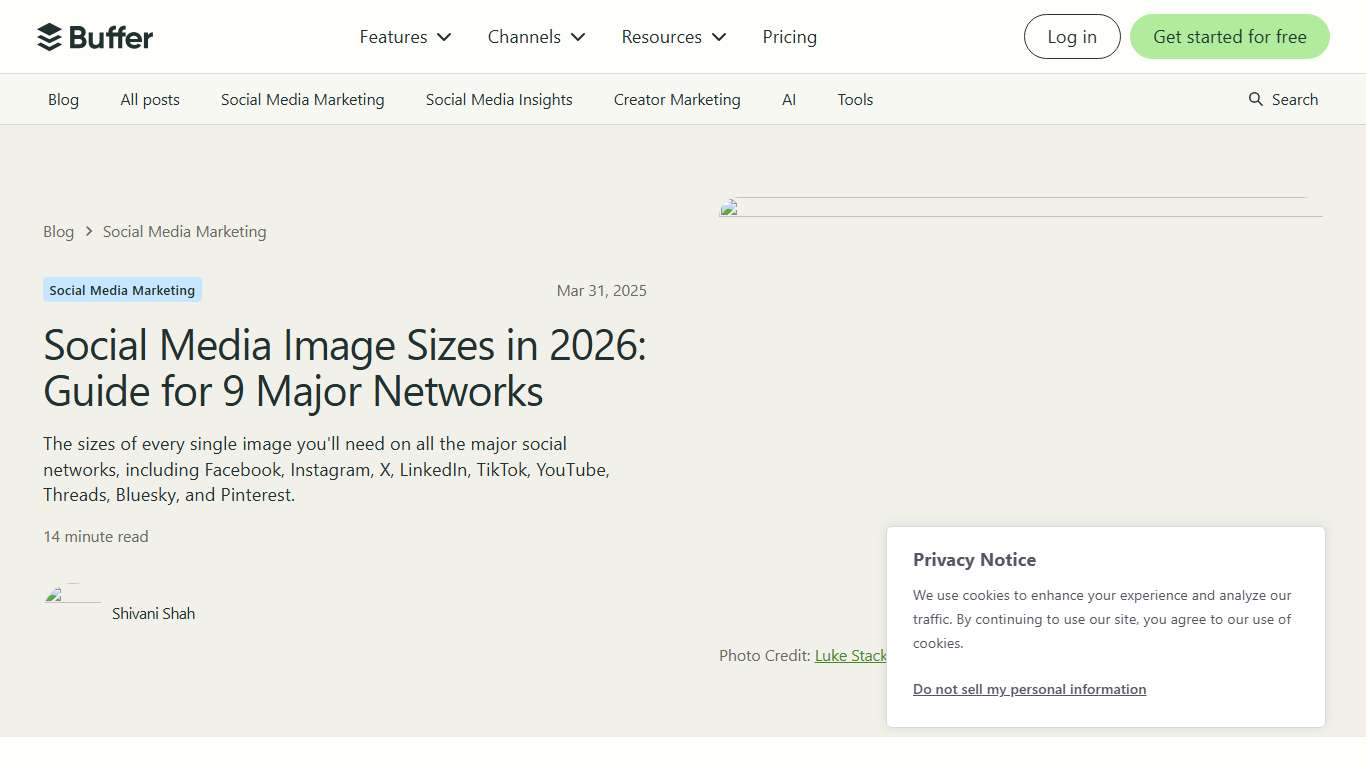The height and width of the screenshot is (768, 1366).
Task: Select the AI nav item
Action: click(x=789, y=99)
